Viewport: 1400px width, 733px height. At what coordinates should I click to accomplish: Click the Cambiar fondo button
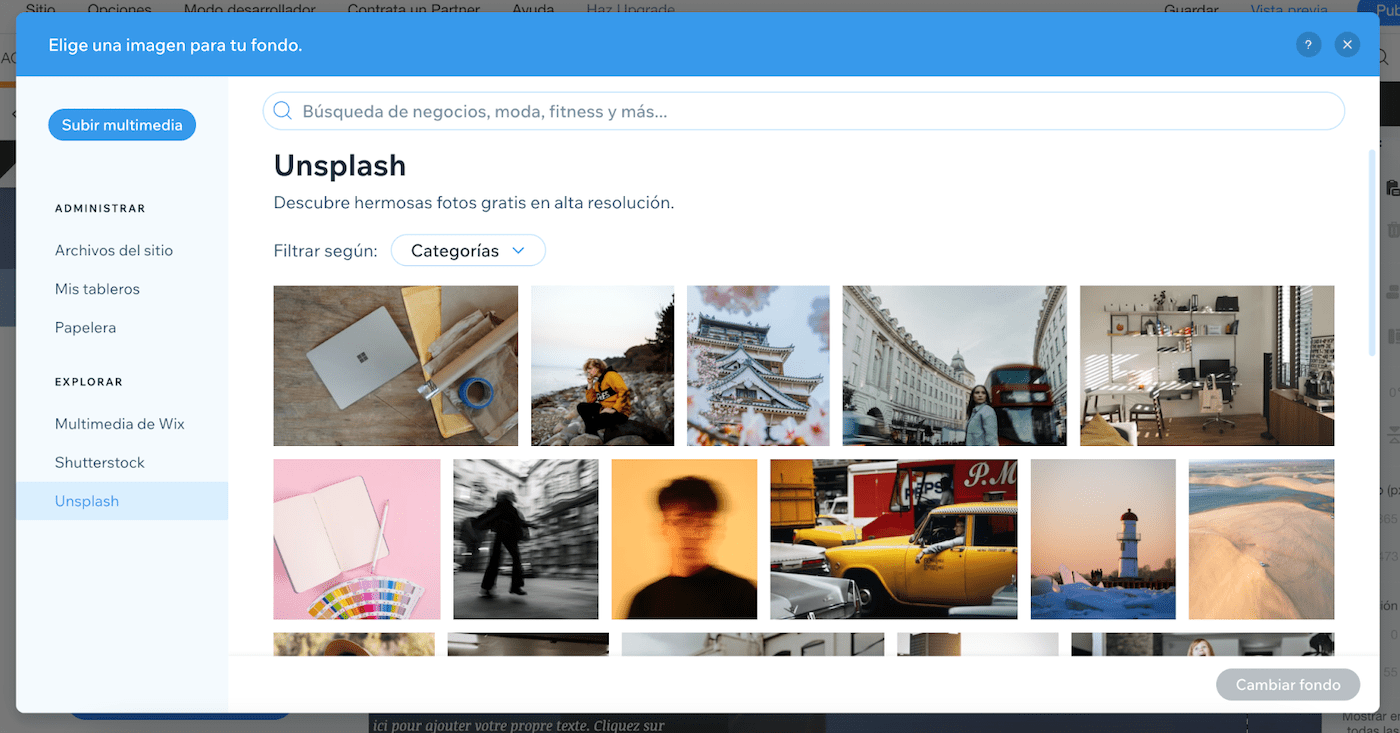tap(1288, 685)
